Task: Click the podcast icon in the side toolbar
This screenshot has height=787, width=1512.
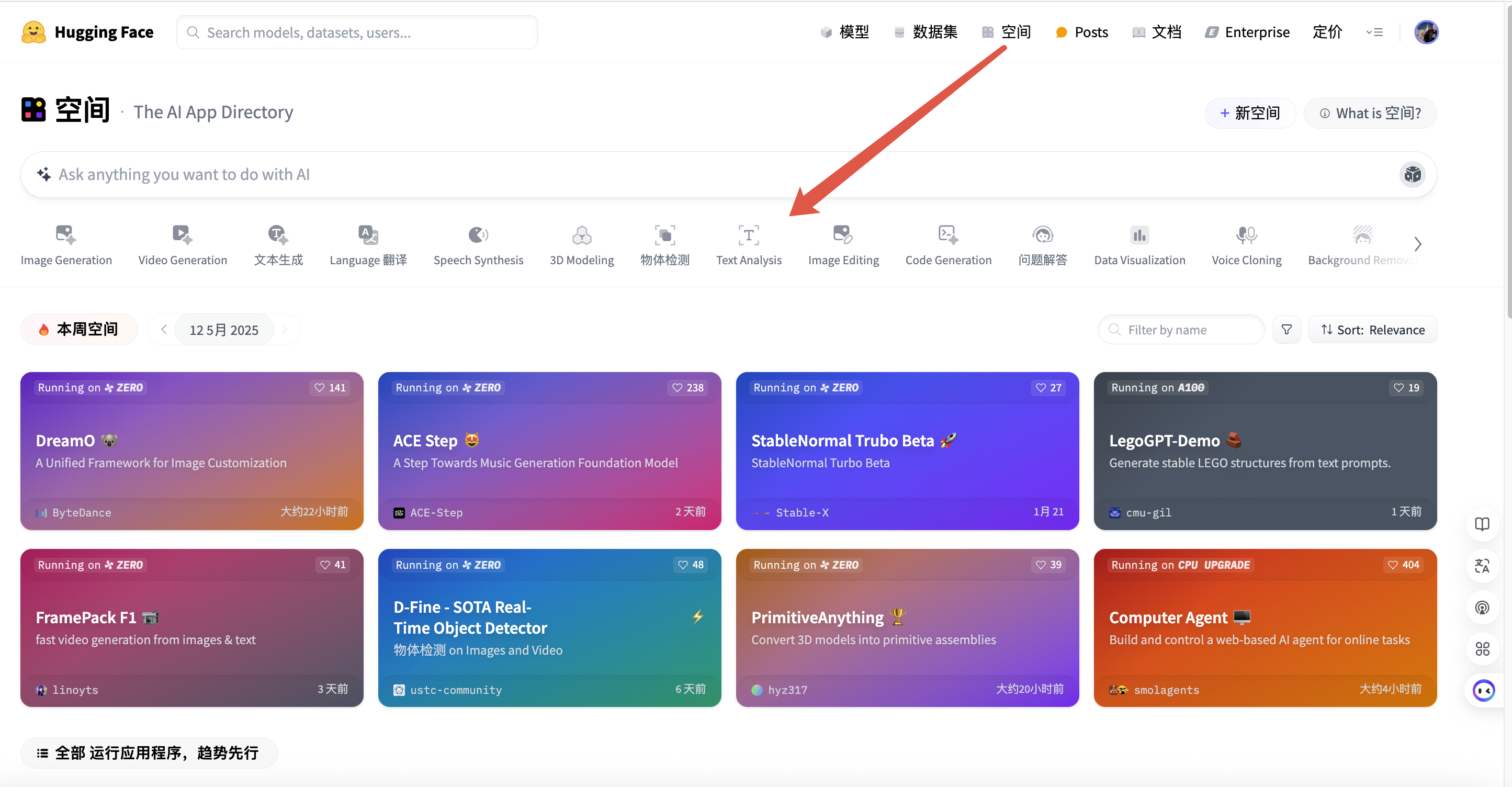Action: (x=1482, y=608)
